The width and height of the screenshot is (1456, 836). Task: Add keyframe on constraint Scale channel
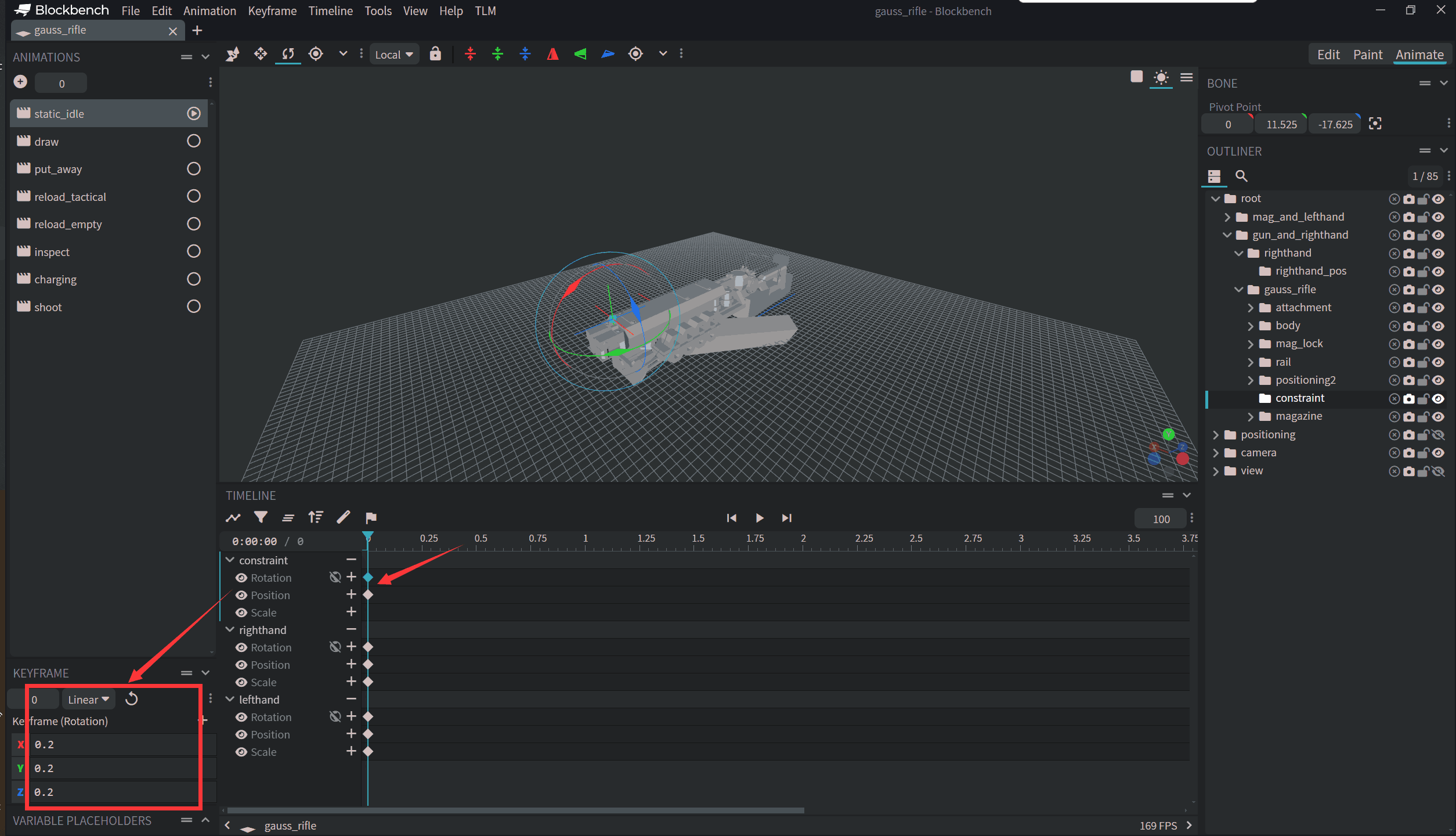pos(351,612)
